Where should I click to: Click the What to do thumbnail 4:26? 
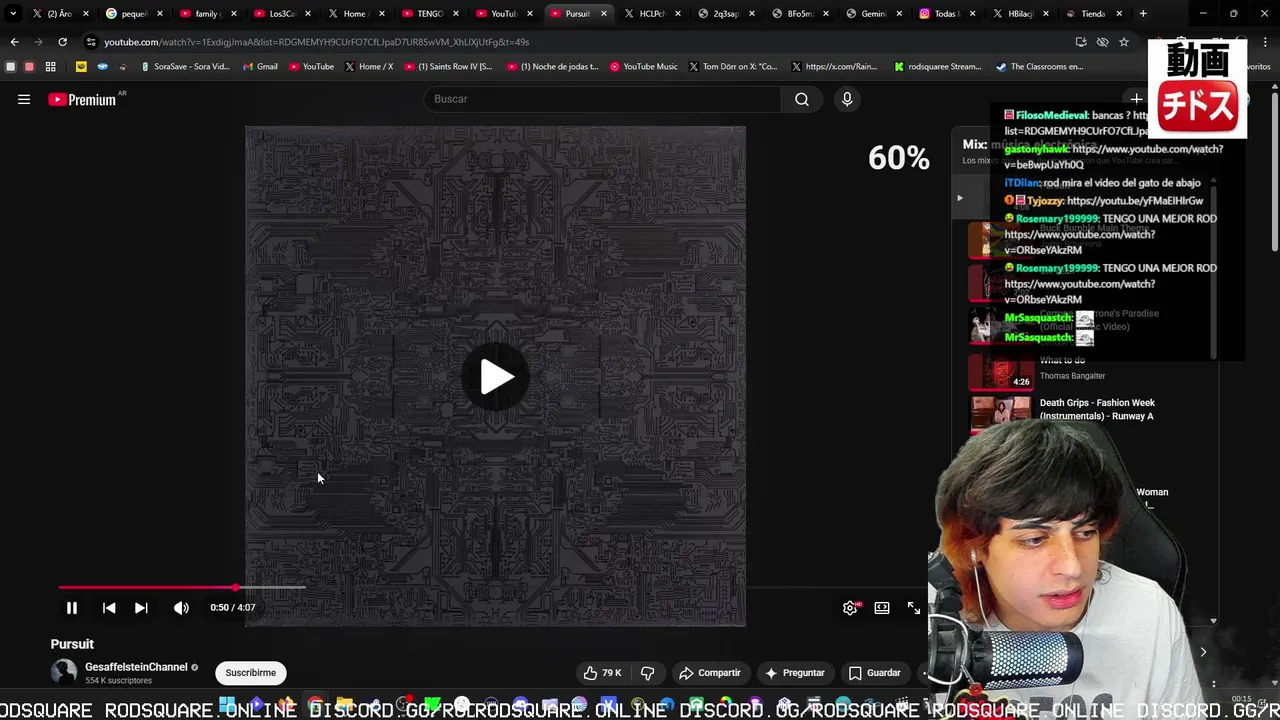coord(1000,372)
